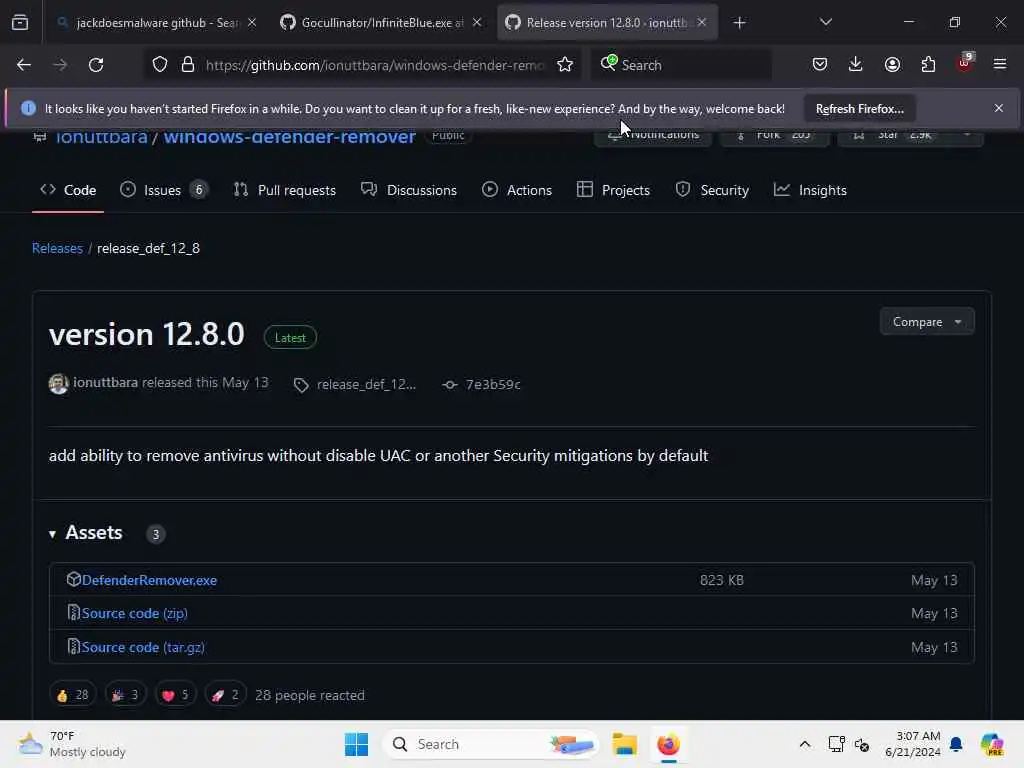1024x768 pixels.
Task: Open the Pocket save icon
Action: (x=820, y=64)
